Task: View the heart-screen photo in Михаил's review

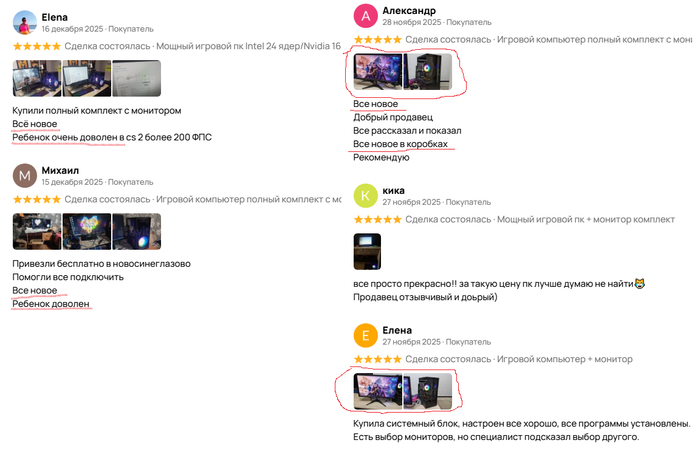Action: [x=87, y=232]
